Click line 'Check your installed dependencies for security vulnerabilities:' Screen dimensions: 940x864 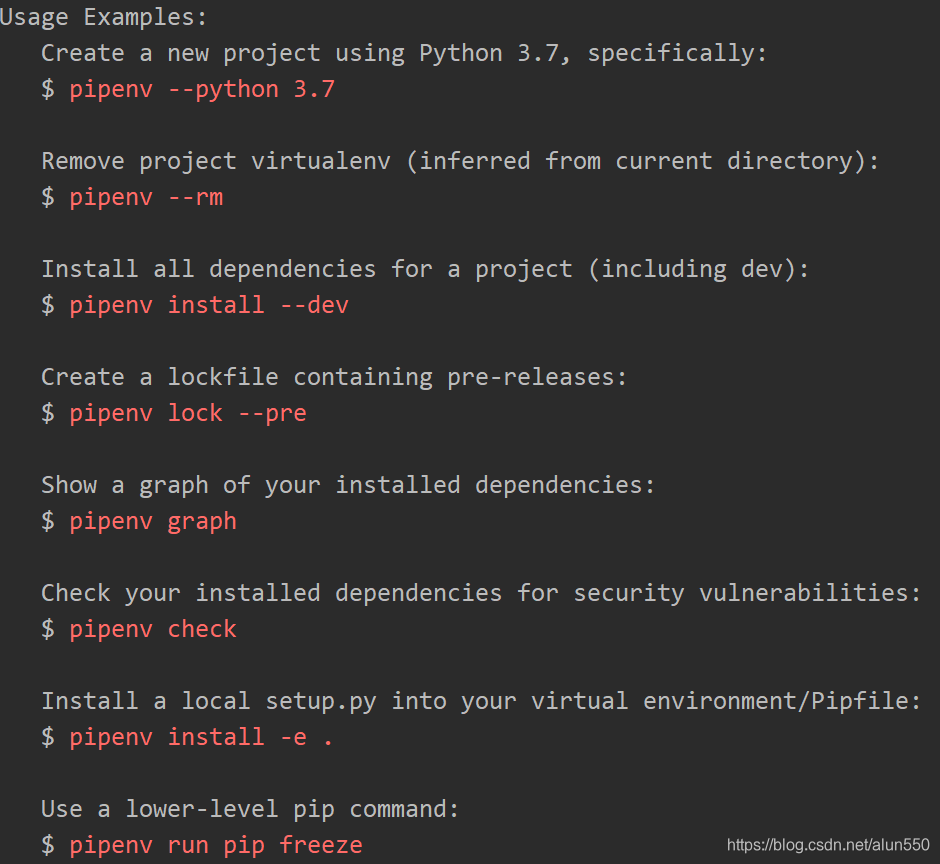tap(481, 593)
